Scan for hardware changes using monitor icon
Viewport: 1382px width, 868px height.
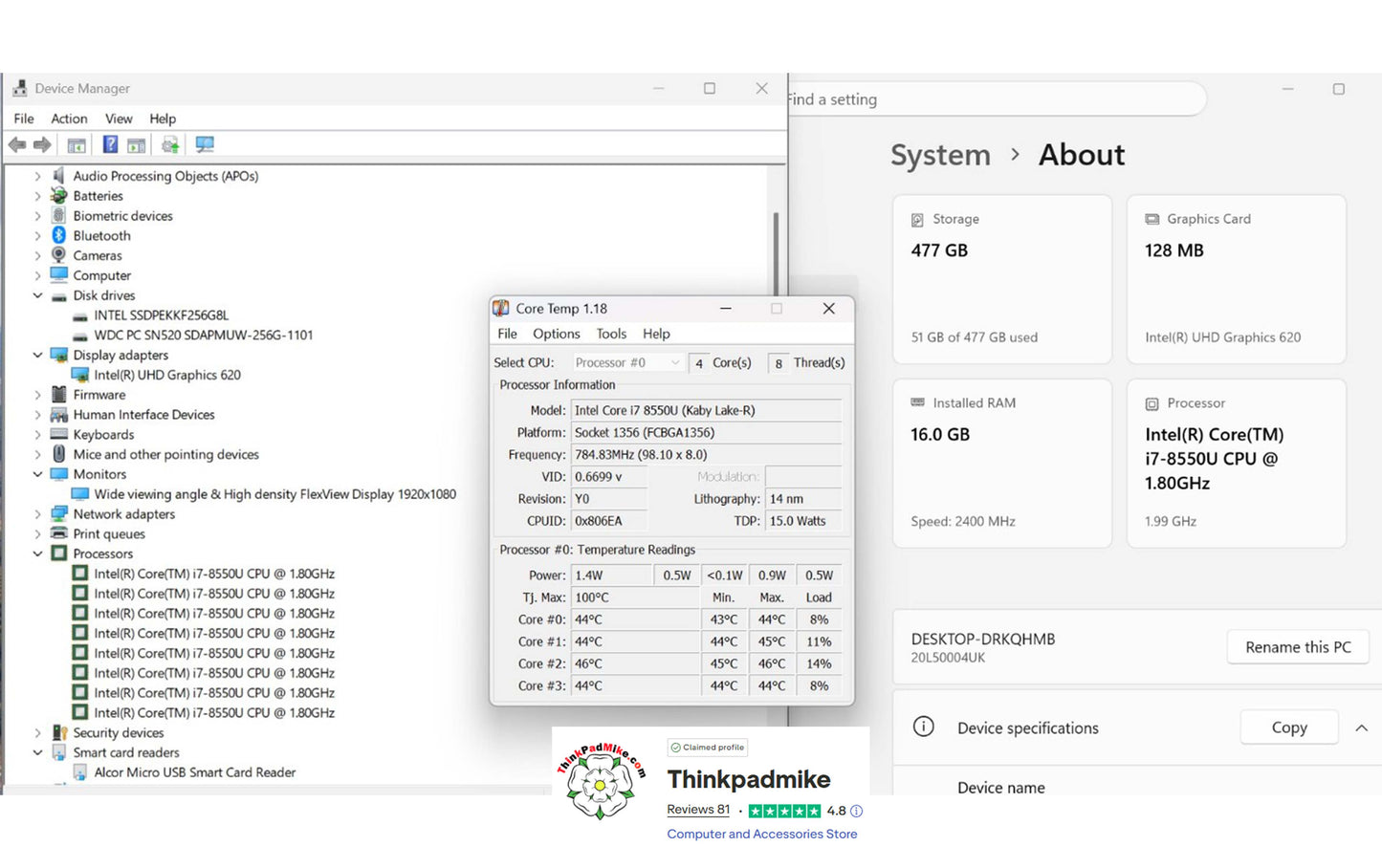[205, 144]
